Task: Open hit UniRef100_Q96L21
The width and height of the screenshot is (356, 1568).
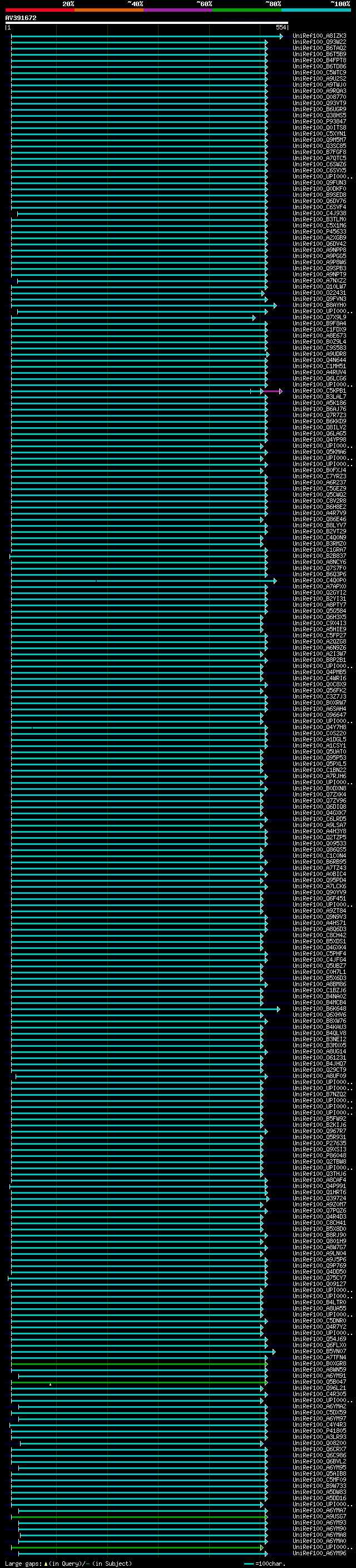Action: [319, 1388]
